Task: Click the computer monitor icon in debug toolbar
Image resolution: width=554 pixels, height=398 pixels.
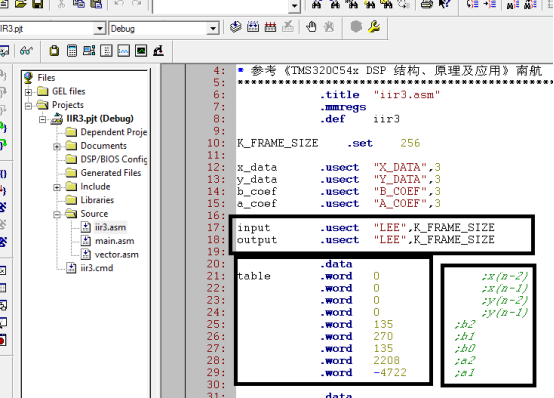Action: pos(89,51)
